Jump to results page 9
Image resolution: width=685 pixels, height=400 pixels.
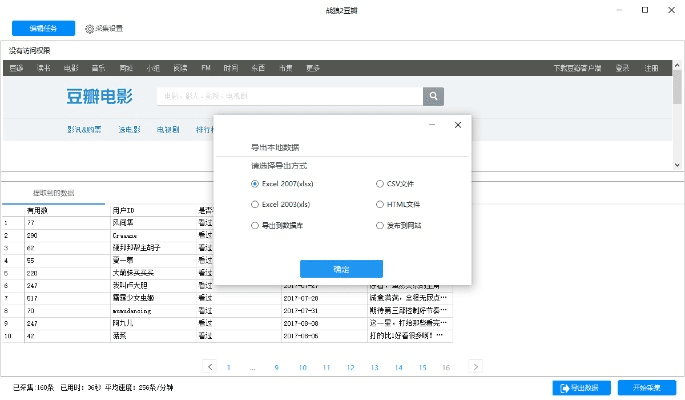[277, 368]
